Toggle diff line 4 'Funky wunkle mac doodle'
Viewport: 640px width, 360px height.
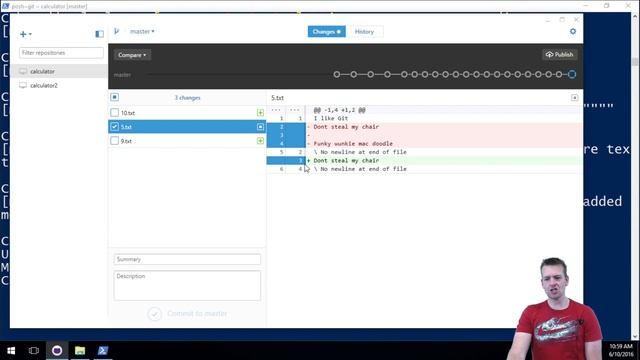coord(286,144)
